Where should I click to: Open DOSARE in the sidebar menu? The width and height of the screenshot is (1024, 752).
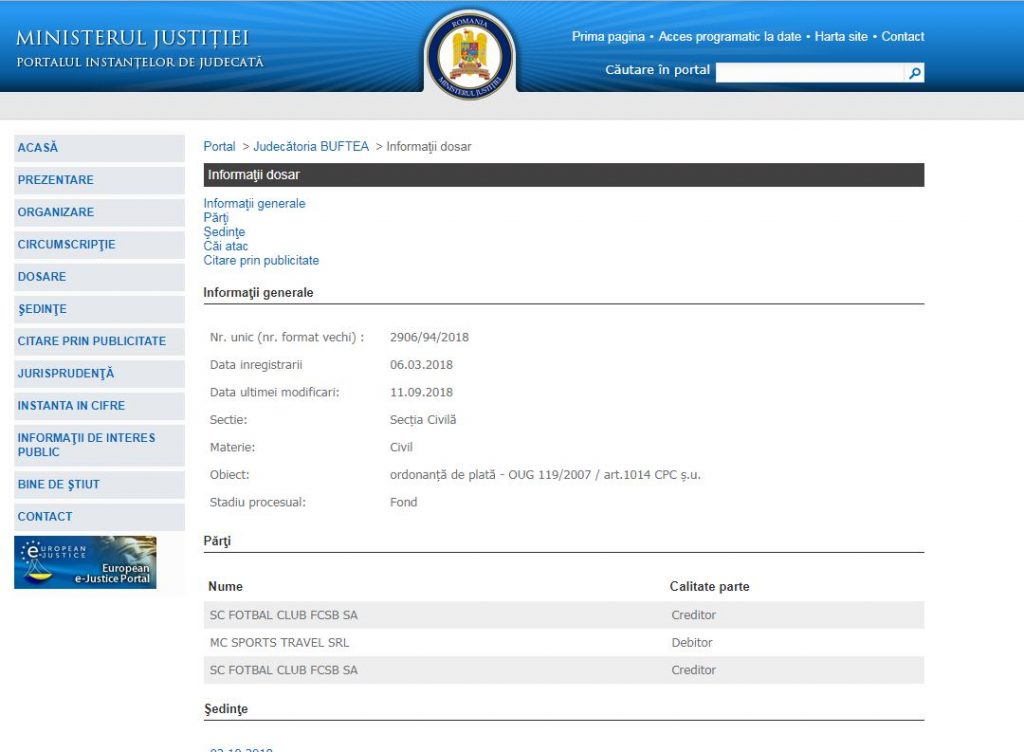pyautogui.click(x=42, y=277)
